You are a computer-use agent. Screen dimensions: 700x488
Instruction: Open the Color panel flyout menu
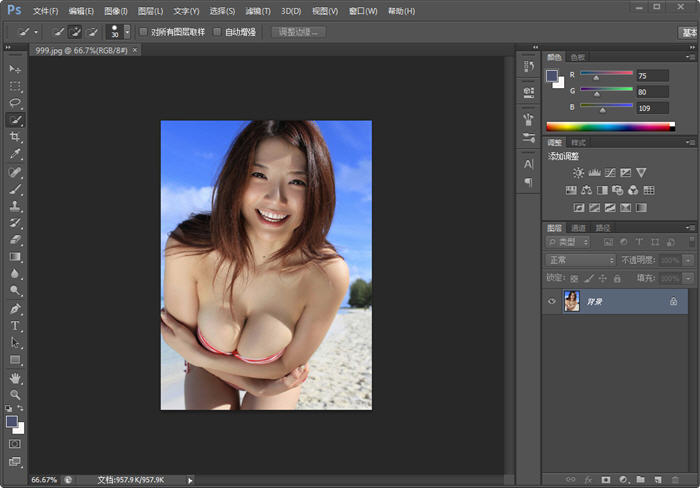[690, 57]
